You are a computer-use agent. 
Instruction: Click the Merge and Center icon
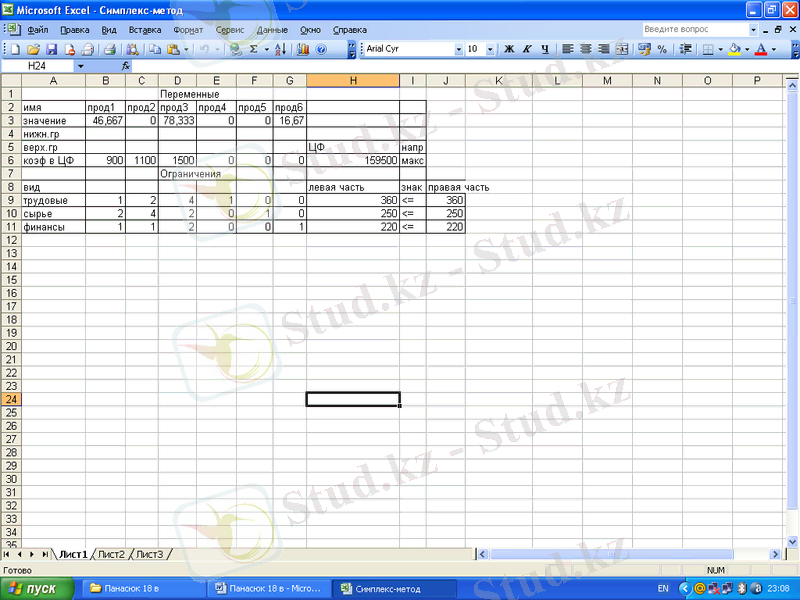pyautogui.click(x=621, y=49)
